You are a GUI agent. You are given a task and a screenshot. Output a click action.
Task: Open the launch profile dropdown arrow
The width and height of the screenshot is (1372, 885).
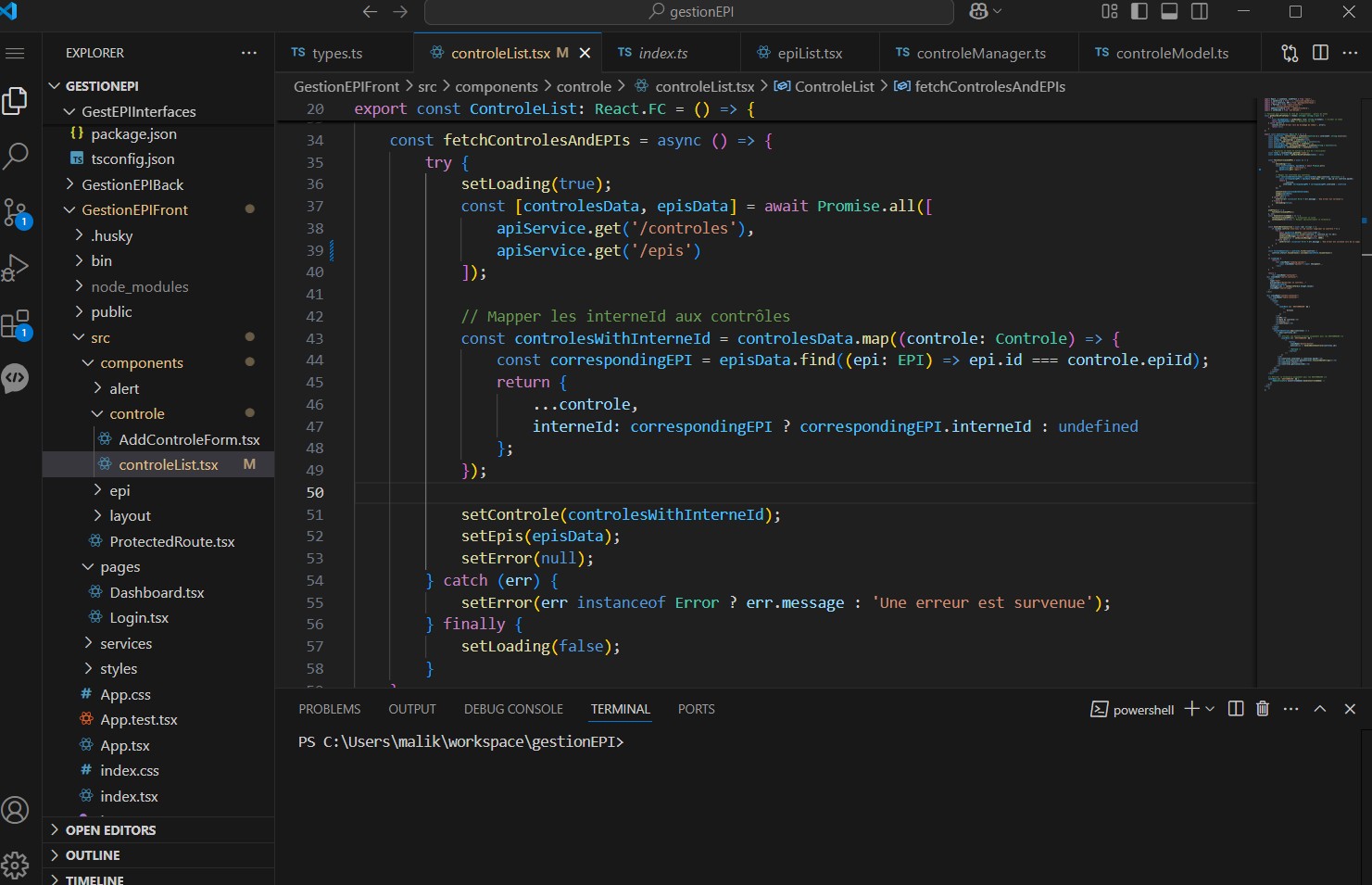click(1210, 709)
